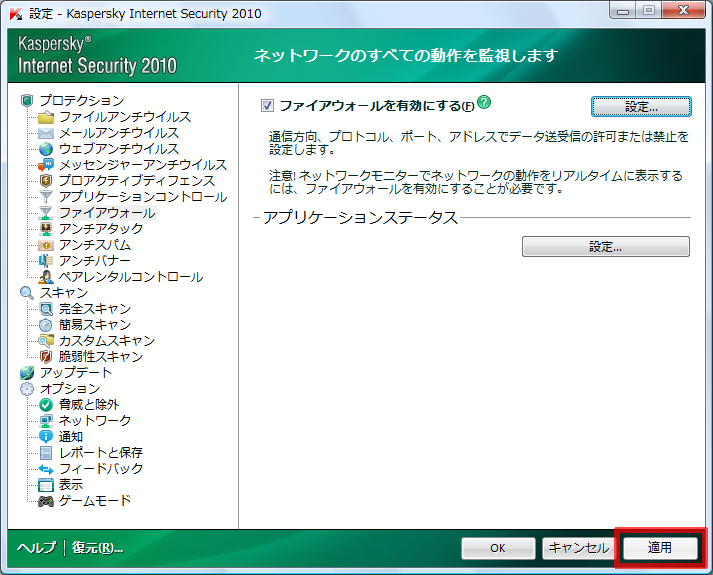Select ゲームモード in the options tree
Image resolution: width=713 pixels, height=575 pixels.
click(94, 501)
